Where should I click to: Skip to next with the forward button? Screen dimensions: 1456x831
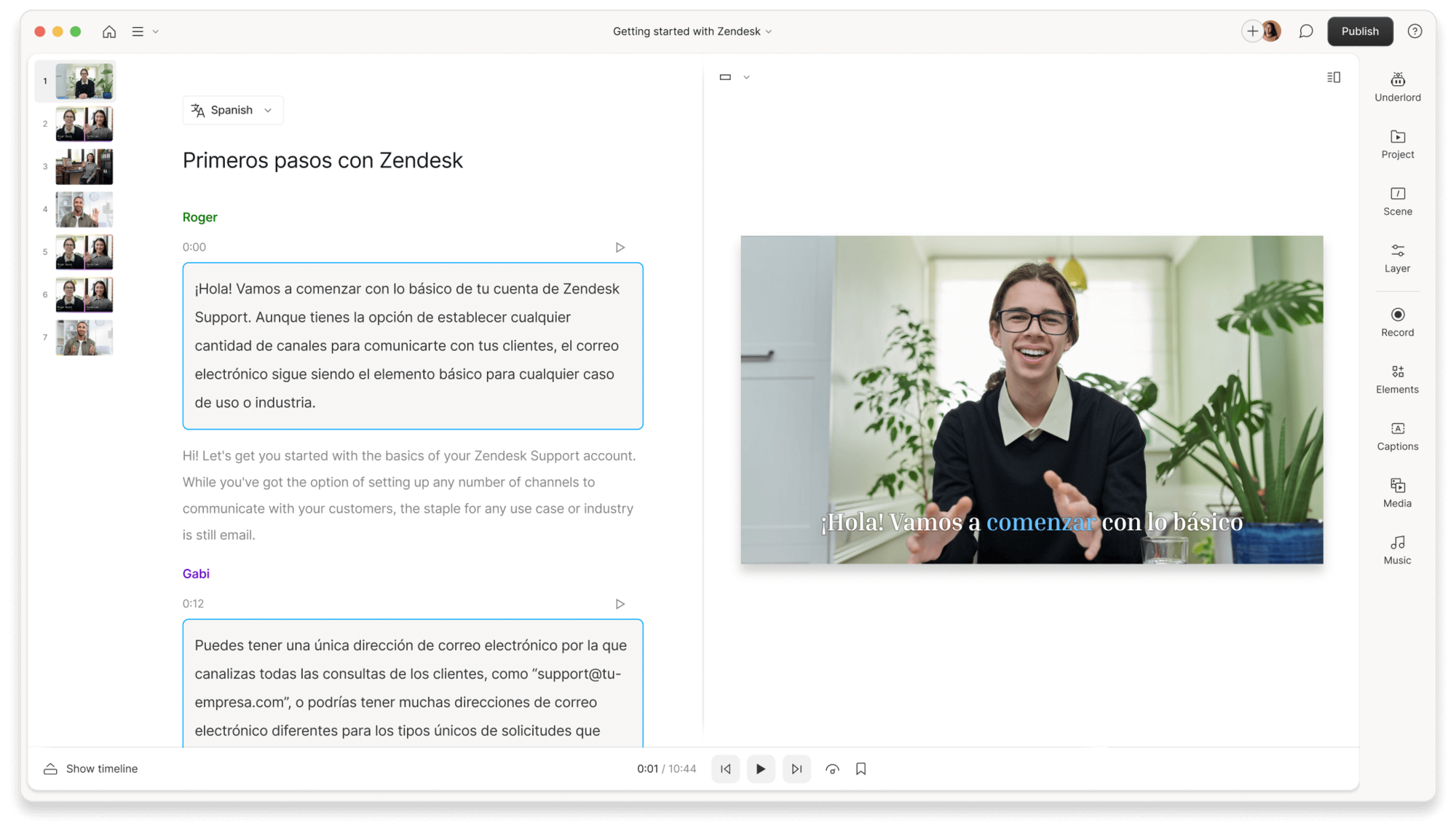click(796, 769)
